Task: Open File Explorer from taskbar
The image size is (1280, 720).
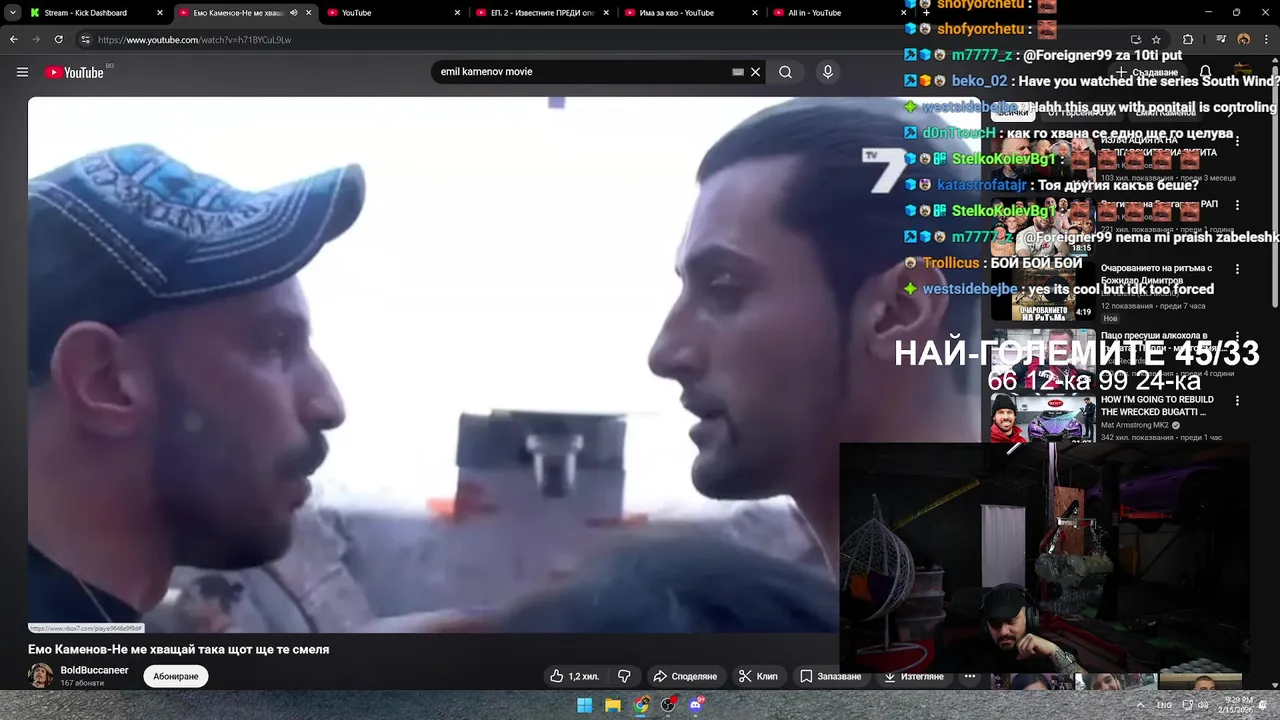Action: pos(612,705)
